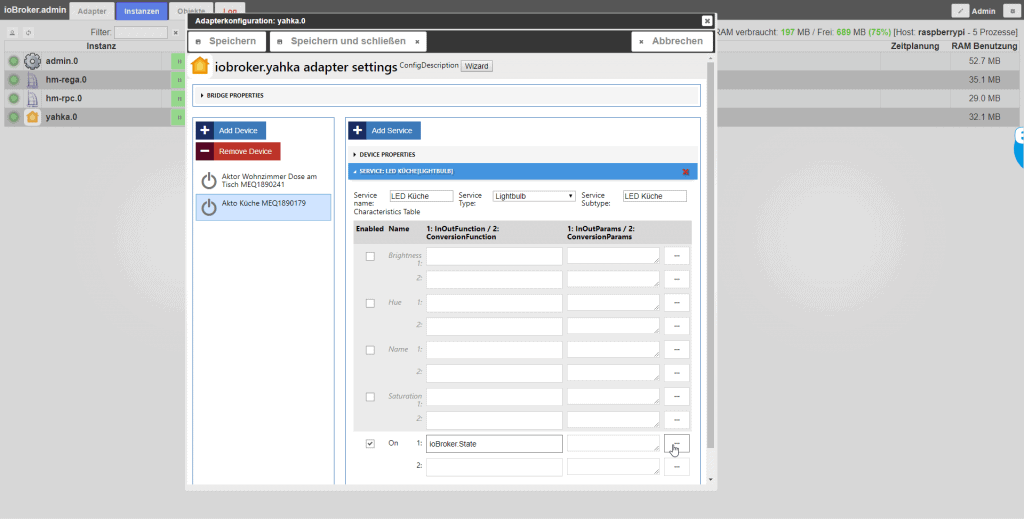Enable the Hue characteristic checkbox

[370, 304]
